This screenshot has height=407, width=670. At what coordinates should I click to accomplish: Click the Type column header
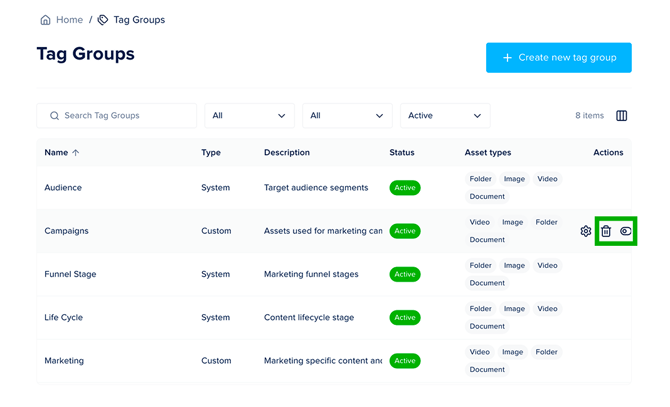211,152
